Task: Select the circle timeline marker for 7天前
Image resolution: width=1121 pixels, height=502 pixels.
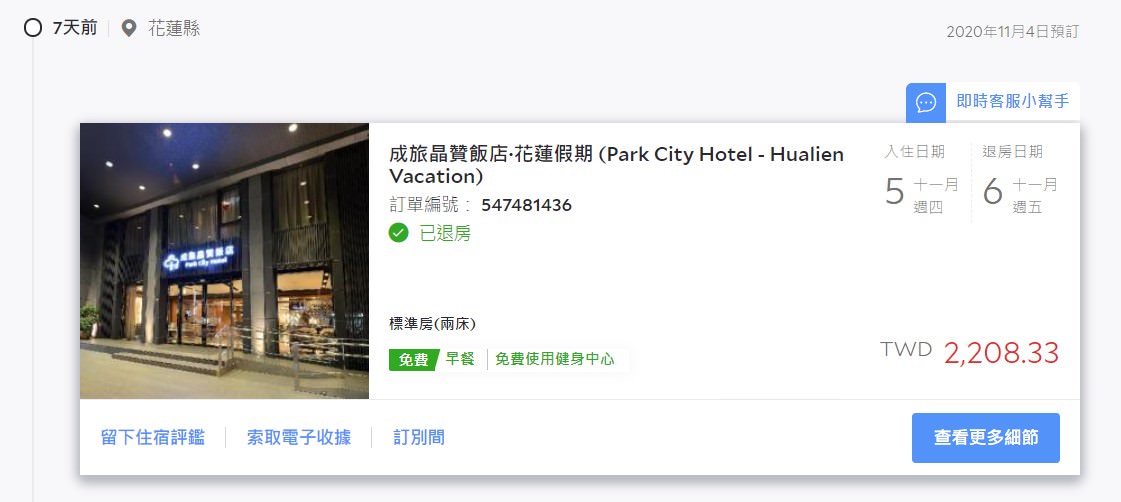Action: click(32, 29)
